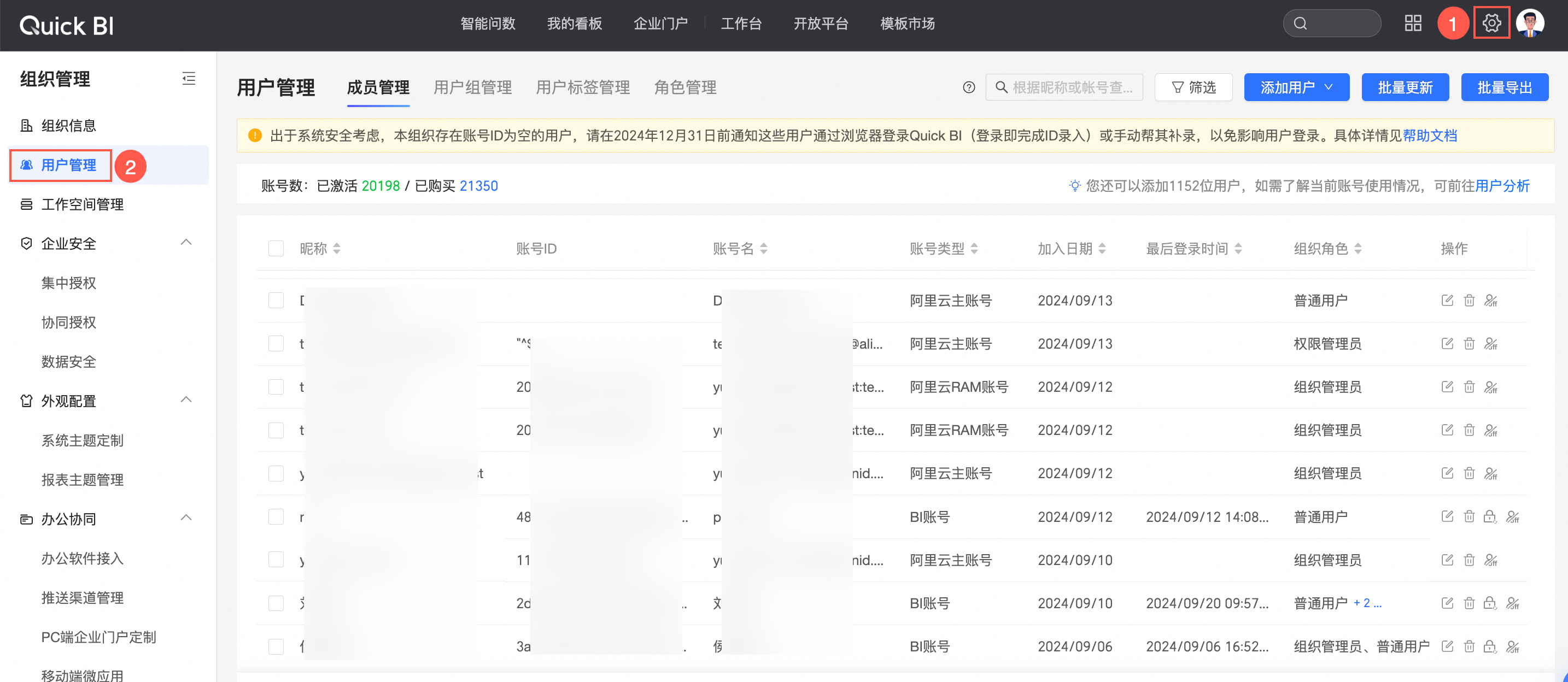Tick checkbox for 2024/09/12 阿里云主账号 row
This screenshot has height=682, width=1568.
point(276,473)
